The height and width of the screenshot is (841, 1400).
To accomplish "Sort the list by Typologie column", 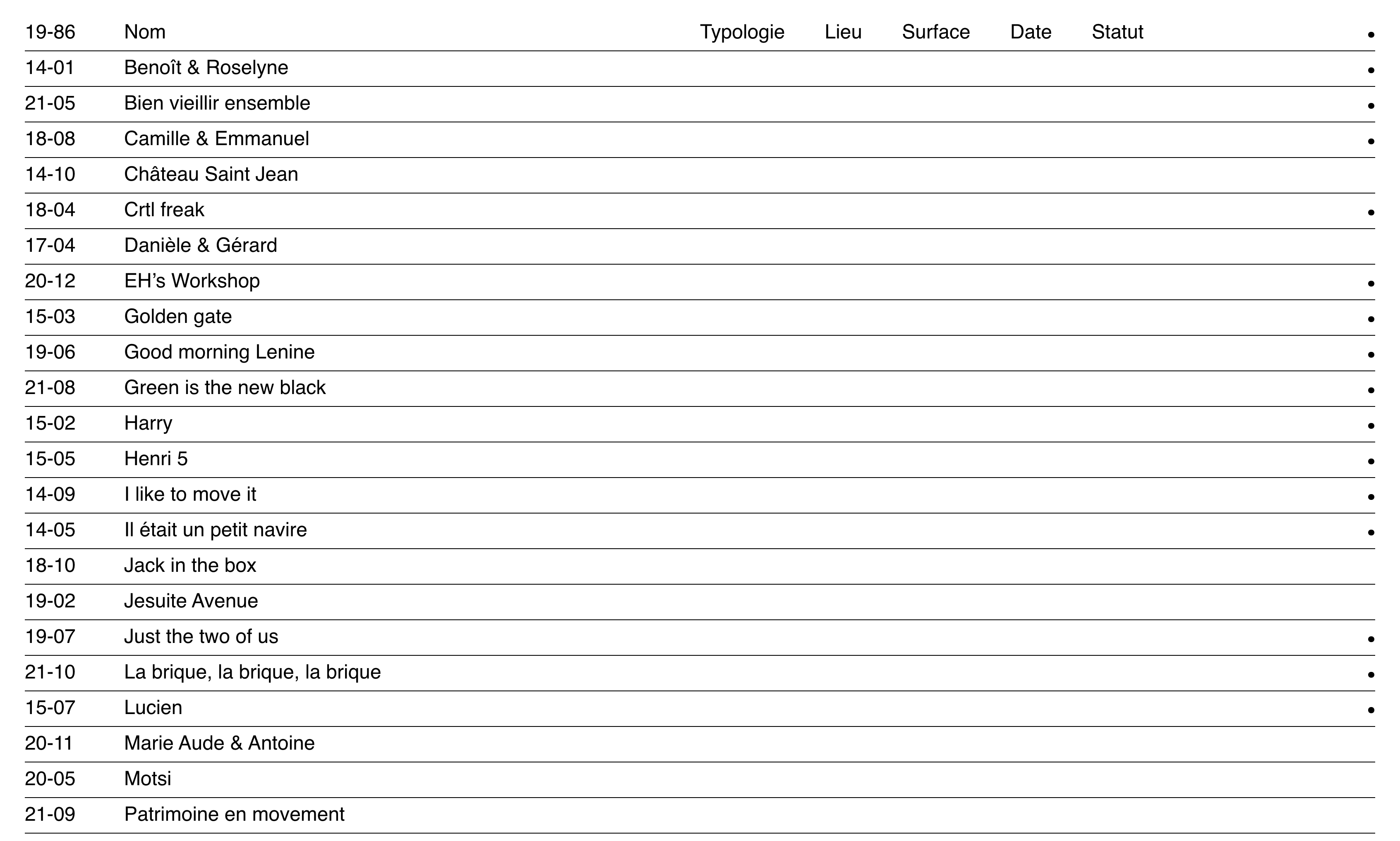I will (x=742, y=32).
